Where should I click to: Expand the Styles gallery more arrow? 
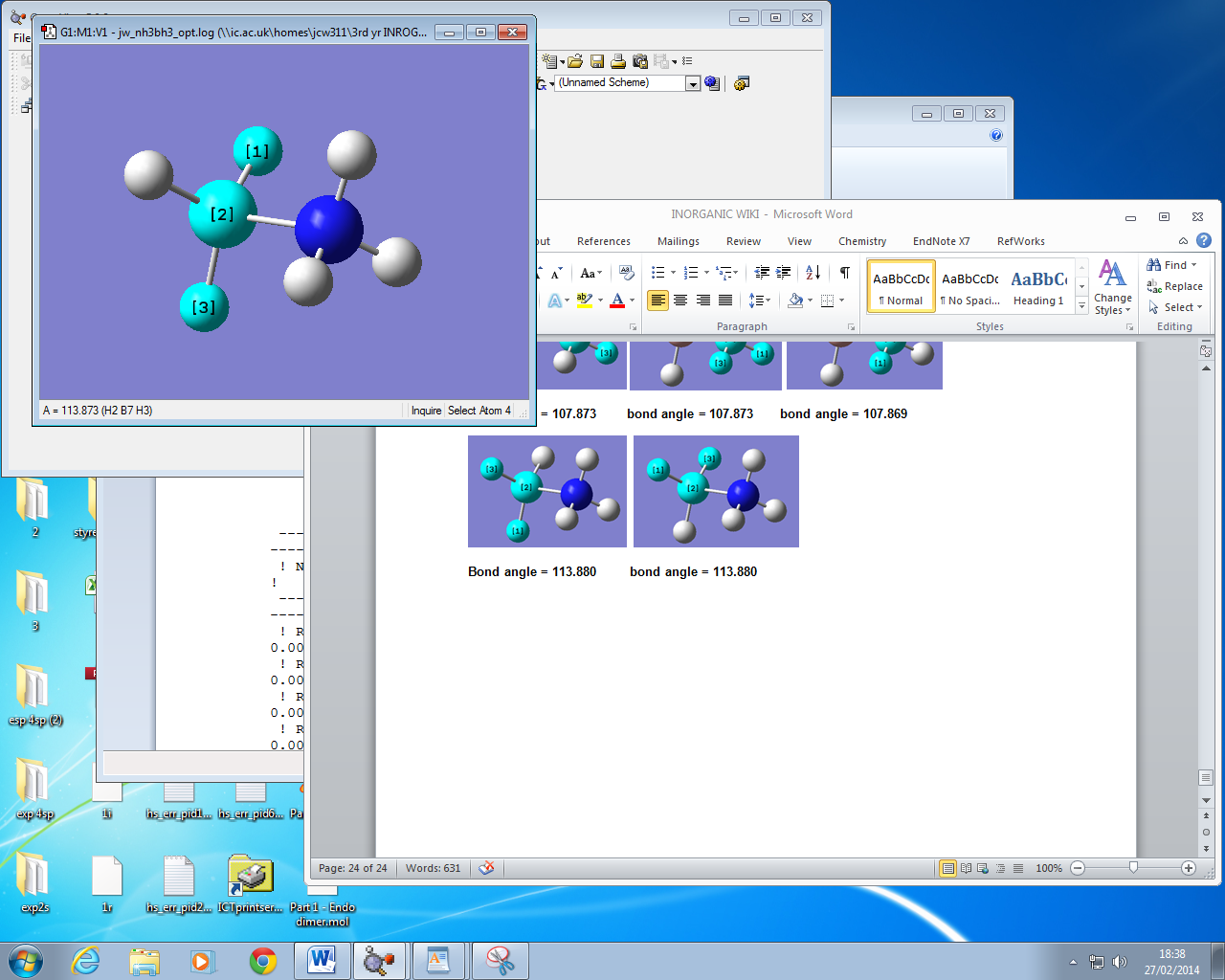1082,306
